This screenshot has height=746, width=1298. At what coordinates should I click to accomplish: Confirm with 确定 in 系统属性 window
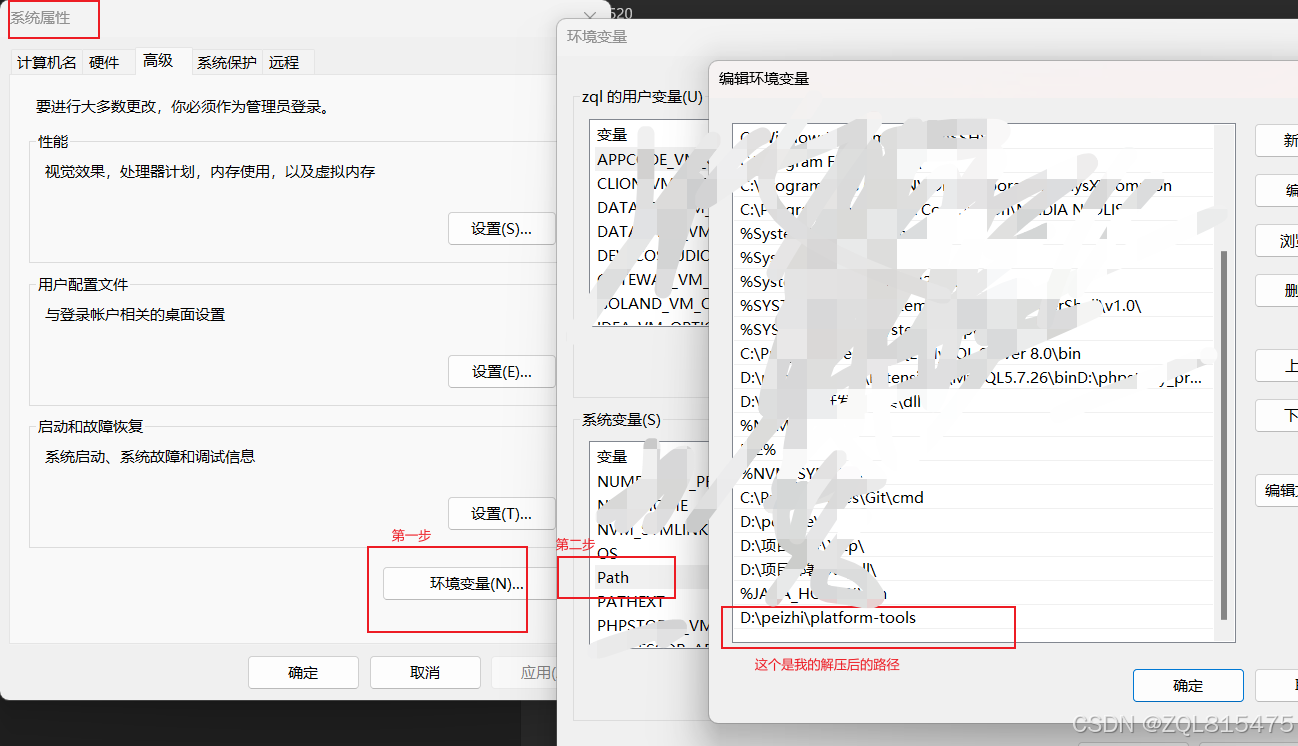point(303,673)
